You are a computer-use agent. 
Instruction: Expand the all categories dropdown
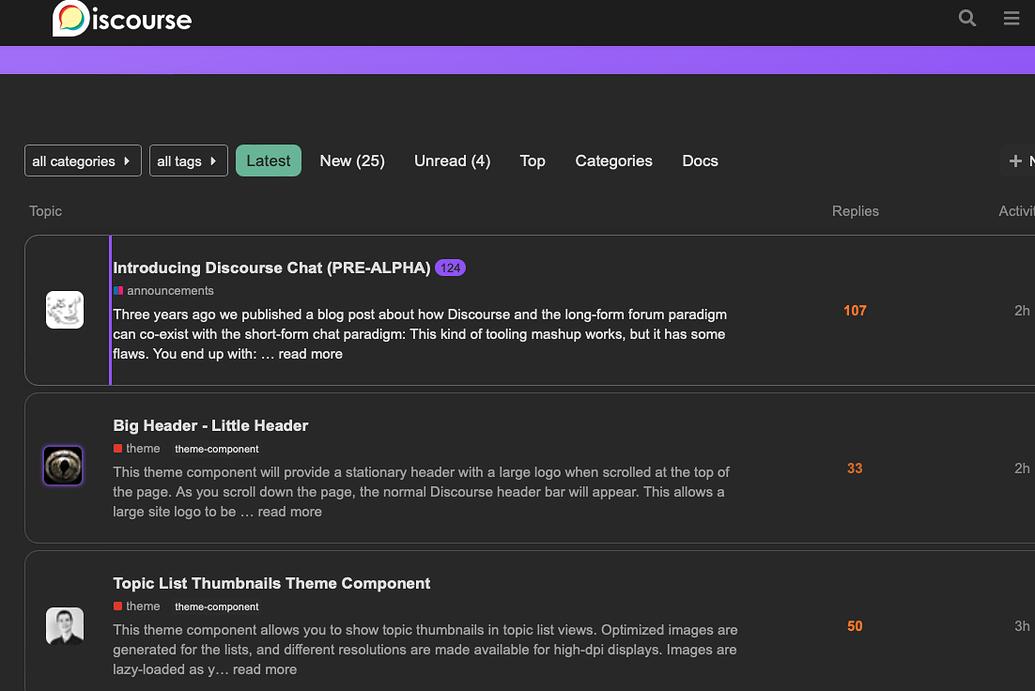click(83, 161)
